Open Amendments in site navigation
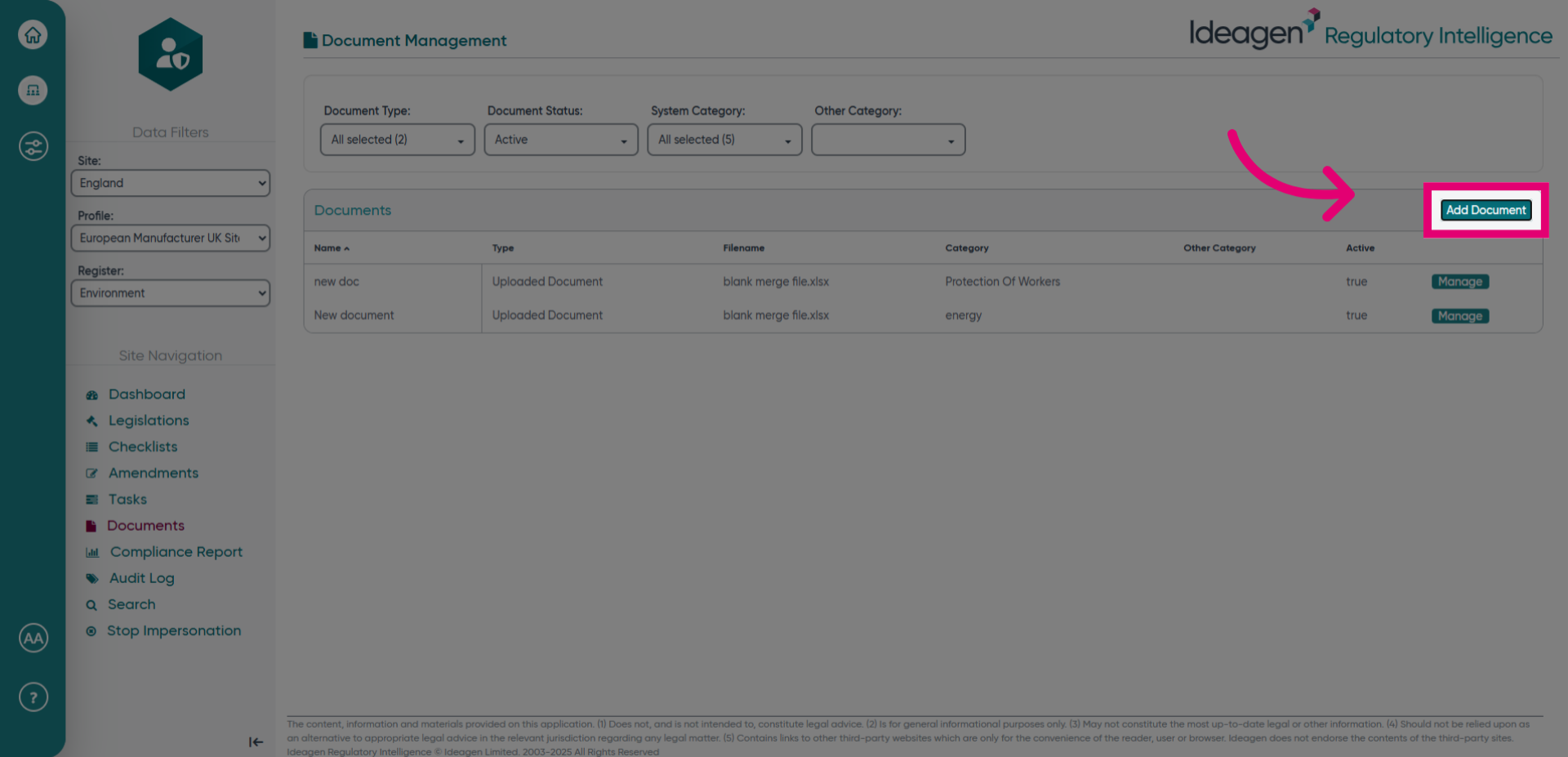Viewport: 1568px width, 757px height. pyautogui.click(x=154, y=473)
